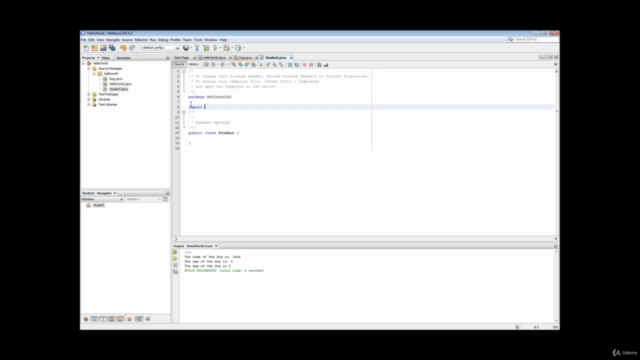Switch to the Files panel tab

(106, 58)
